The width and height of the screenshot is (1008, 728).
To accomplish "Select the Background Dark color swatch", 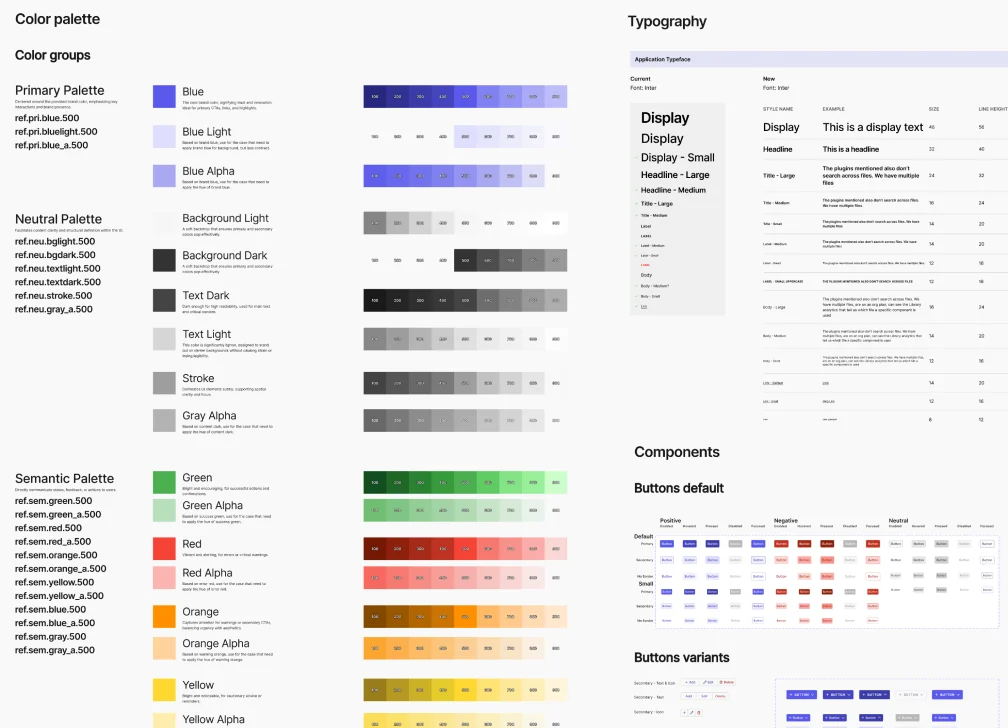I will point(164,260).
